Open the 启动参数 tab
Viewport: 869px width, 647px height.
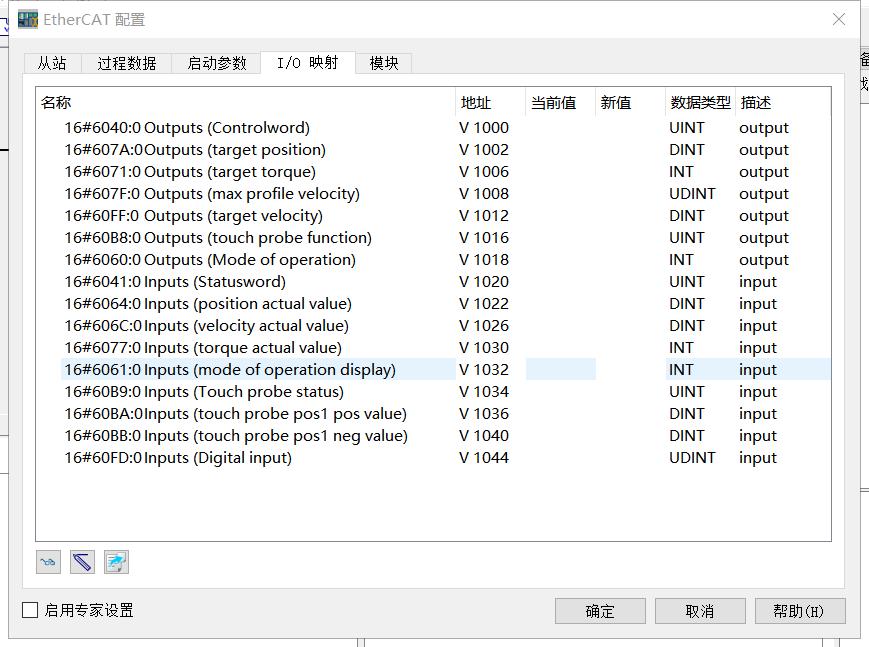(217, 63)
